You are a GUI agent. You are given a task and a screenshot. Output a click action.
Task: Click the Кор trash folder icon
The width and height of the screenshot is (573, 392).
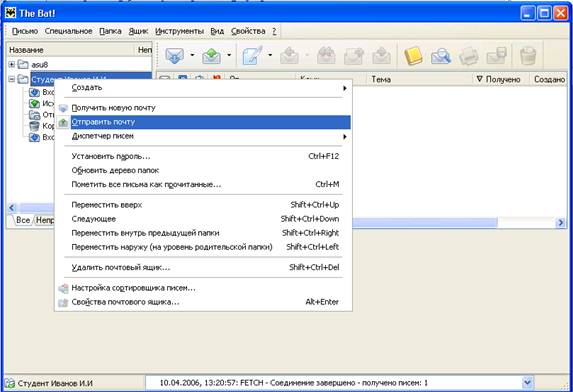coord(34,126)
